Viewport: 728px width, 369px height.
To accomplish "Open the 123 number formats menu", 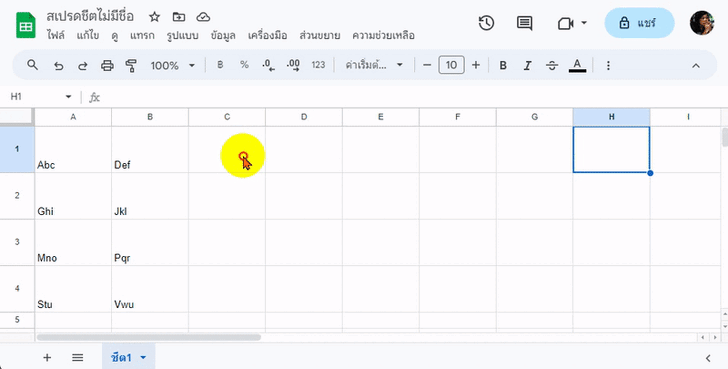I will point(318,65).
